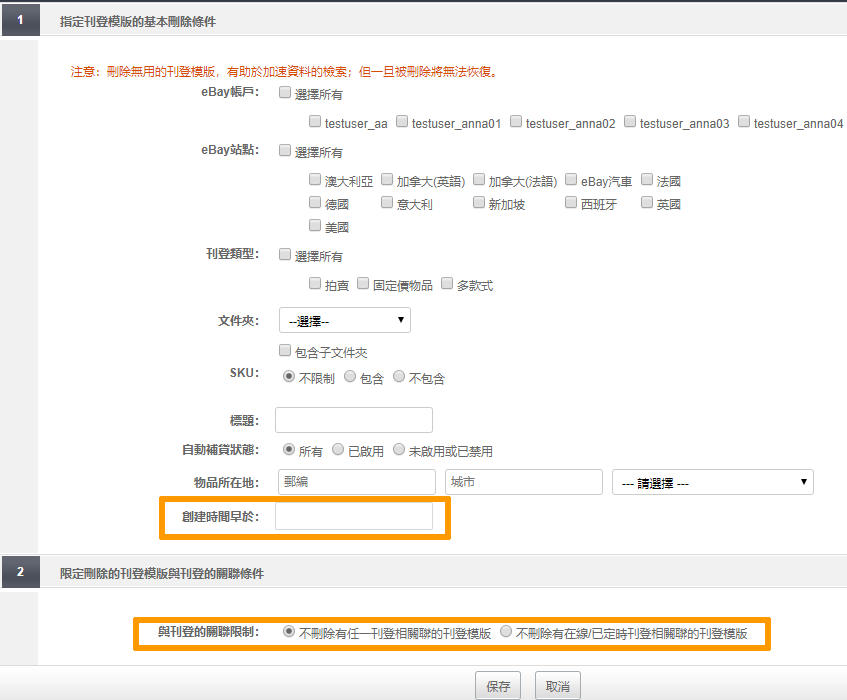Viewport: 847px width, 700px height.
Task: Click the 創建時間早於 date field
Action: [354, 516]
